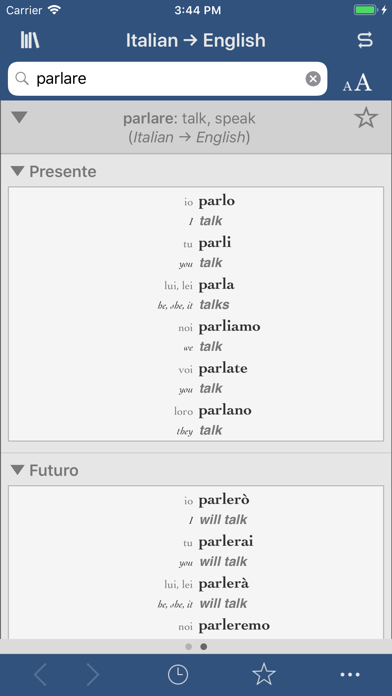Swap translation direction with arrows icon
Image resolution: width=392 pixels, height=696 pixels.
coord(365,40)
